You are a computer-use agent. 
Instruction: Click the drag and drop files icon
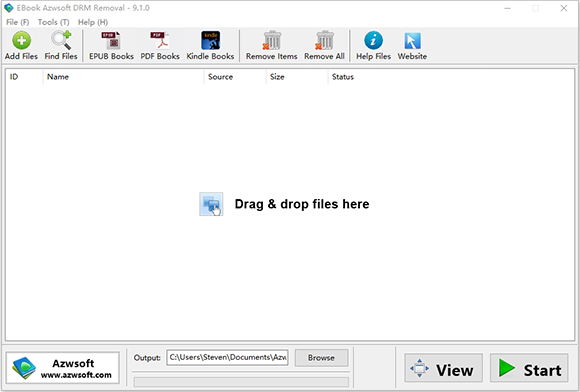coord(211,204)
